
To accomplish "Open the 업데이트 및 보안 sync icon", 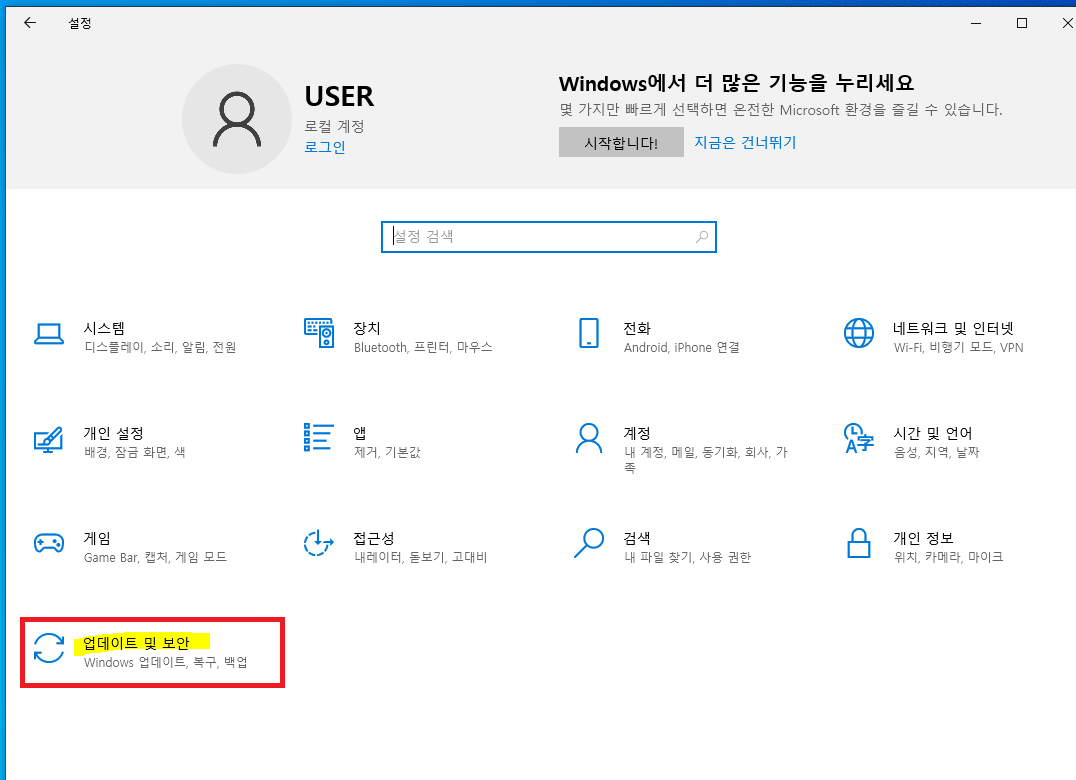I will 49,648.
